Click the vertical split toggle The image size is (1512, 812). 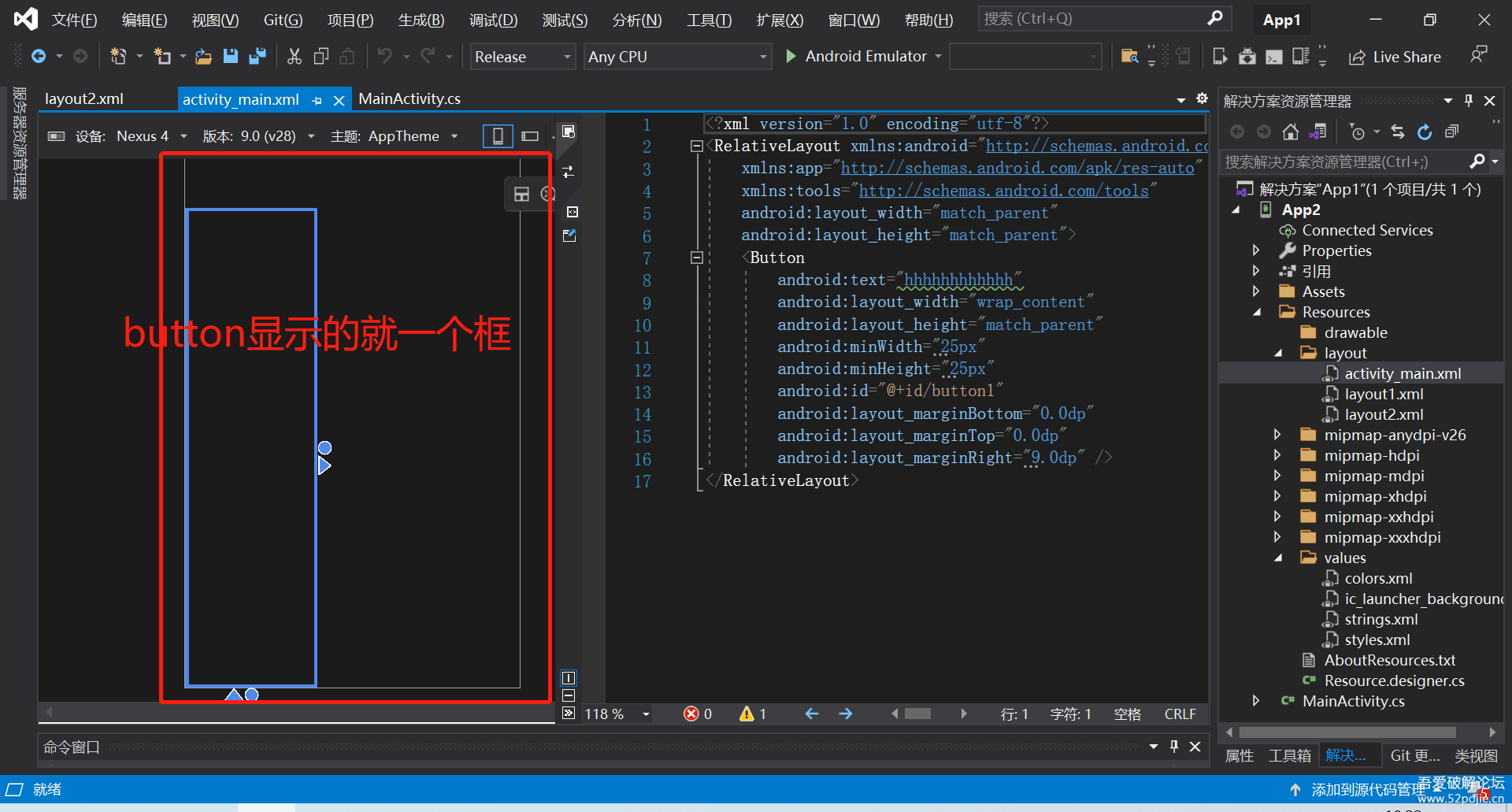[x=569, y=678]
